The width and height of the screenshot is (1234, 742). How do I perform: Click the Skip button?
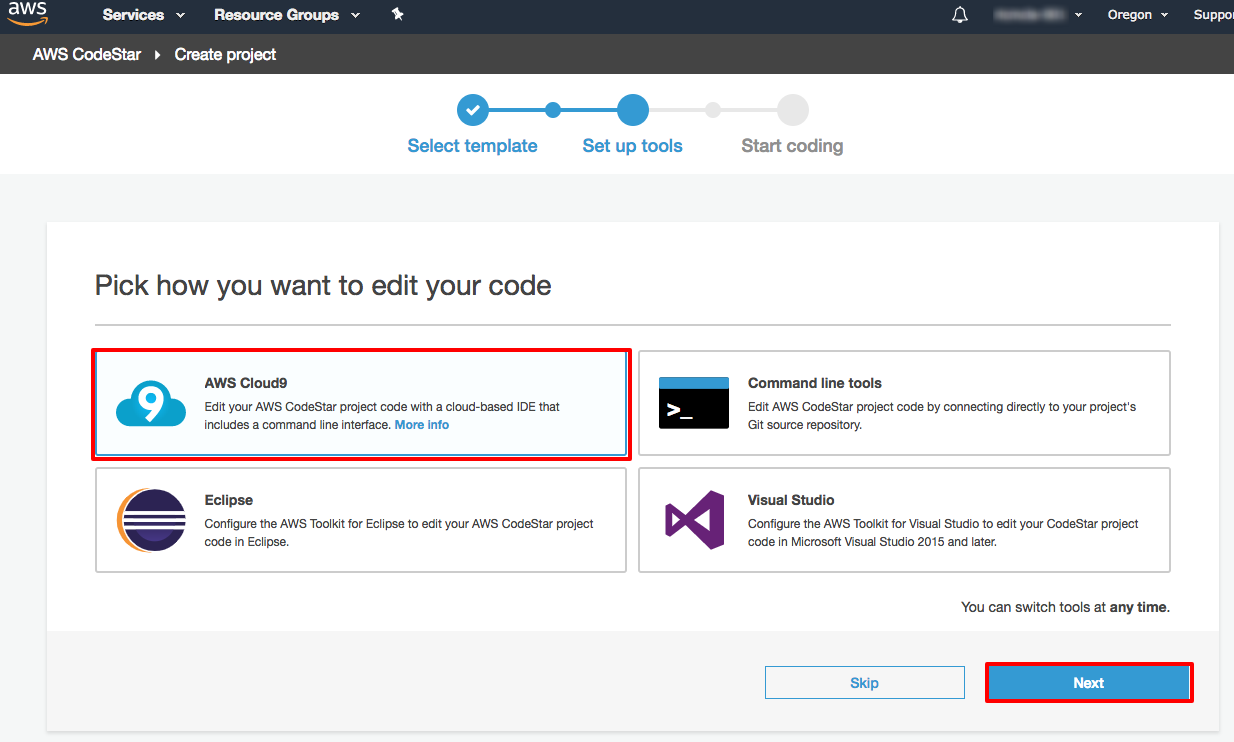(x=865, y=683)
